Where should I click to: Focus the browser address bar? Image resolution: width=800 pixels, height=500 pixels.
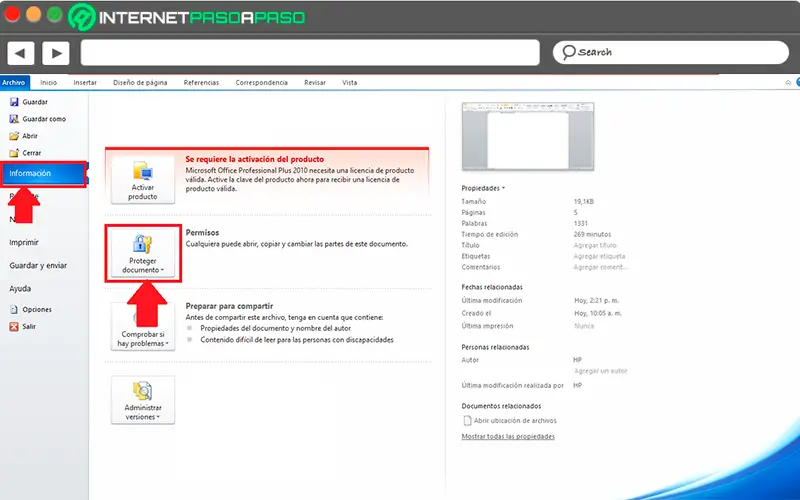310,53
